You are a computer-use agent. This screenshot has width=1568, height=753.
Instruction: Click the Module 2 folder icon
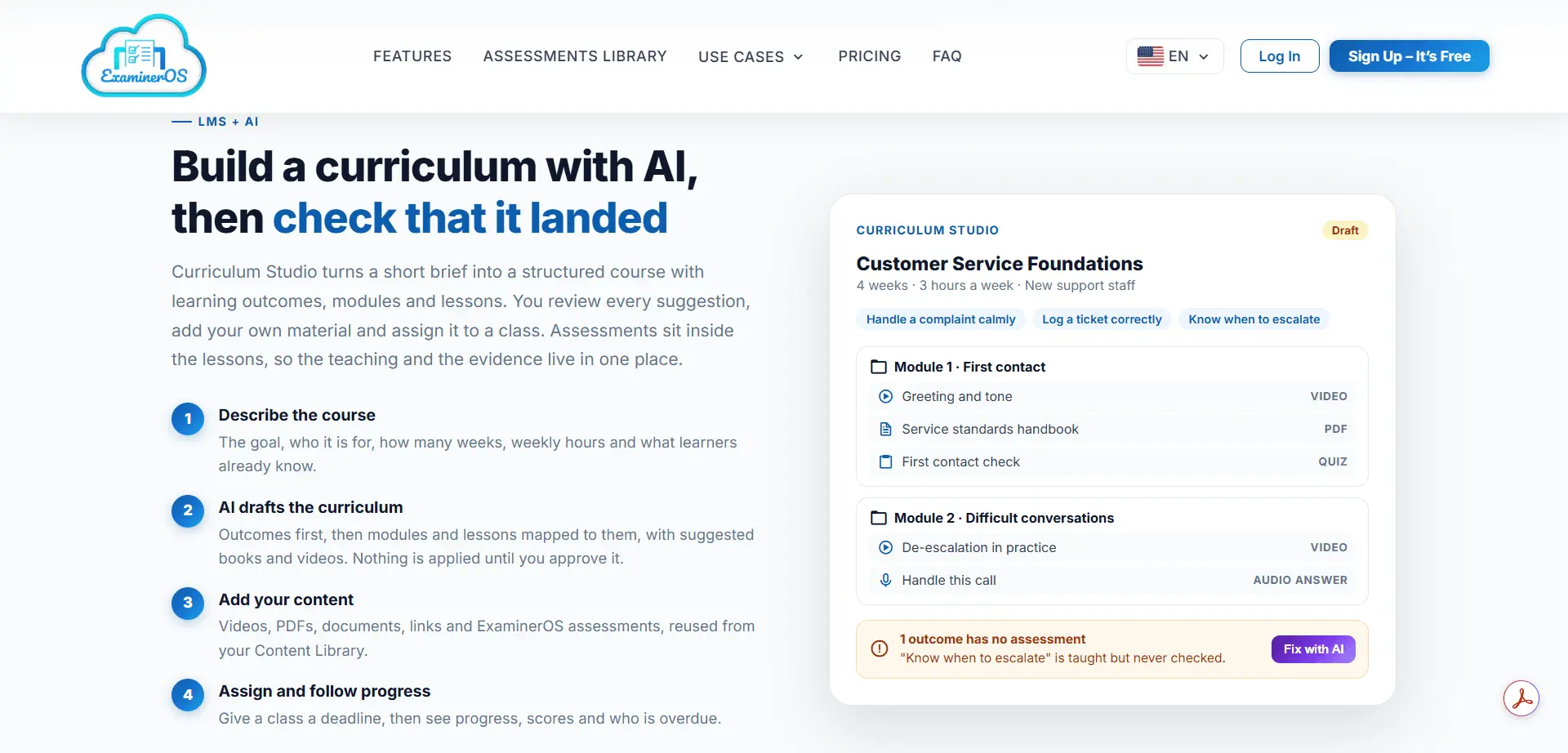tap(879, 518)
